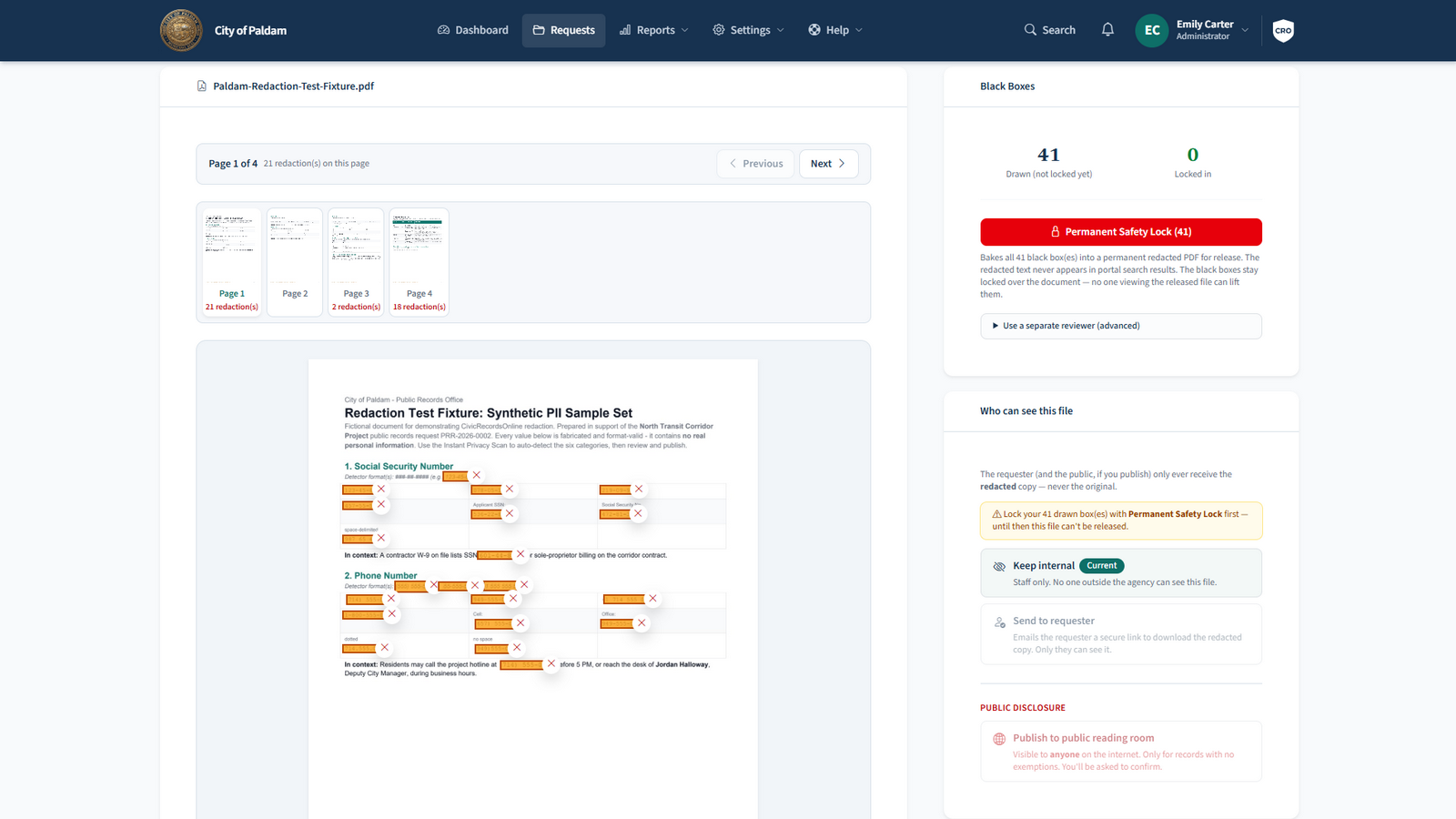Remove redaction under no space label
The image size is (1456, 819).
[517, 648]
